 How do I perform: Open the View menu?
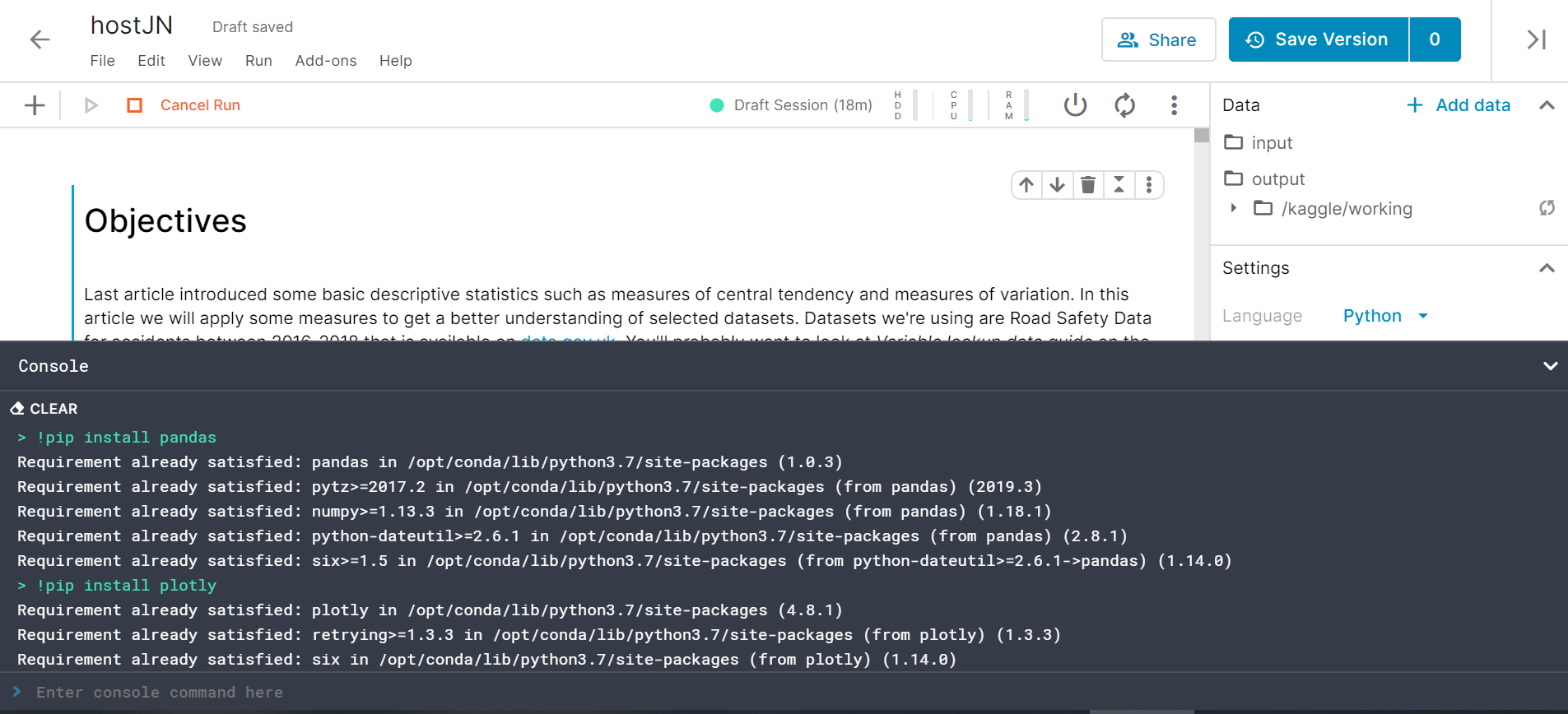click(205, 61)
